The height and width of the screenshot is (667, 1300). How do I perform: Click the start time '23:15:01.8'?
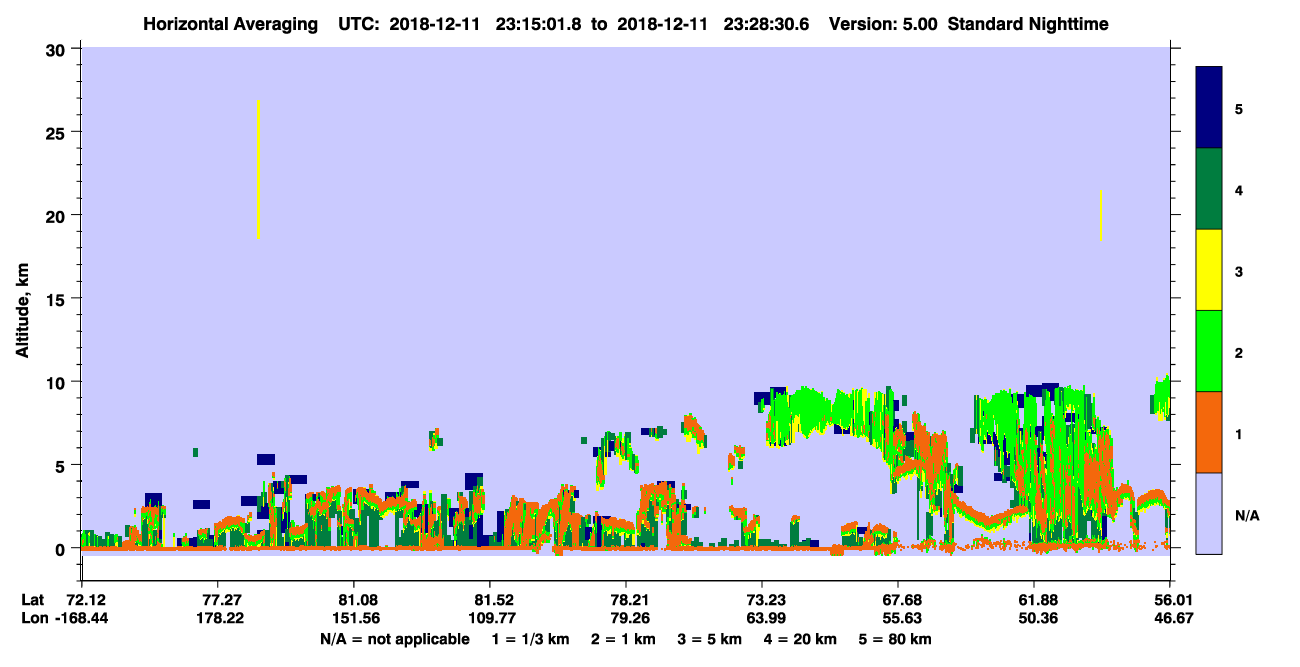click(x=539, y=24)
